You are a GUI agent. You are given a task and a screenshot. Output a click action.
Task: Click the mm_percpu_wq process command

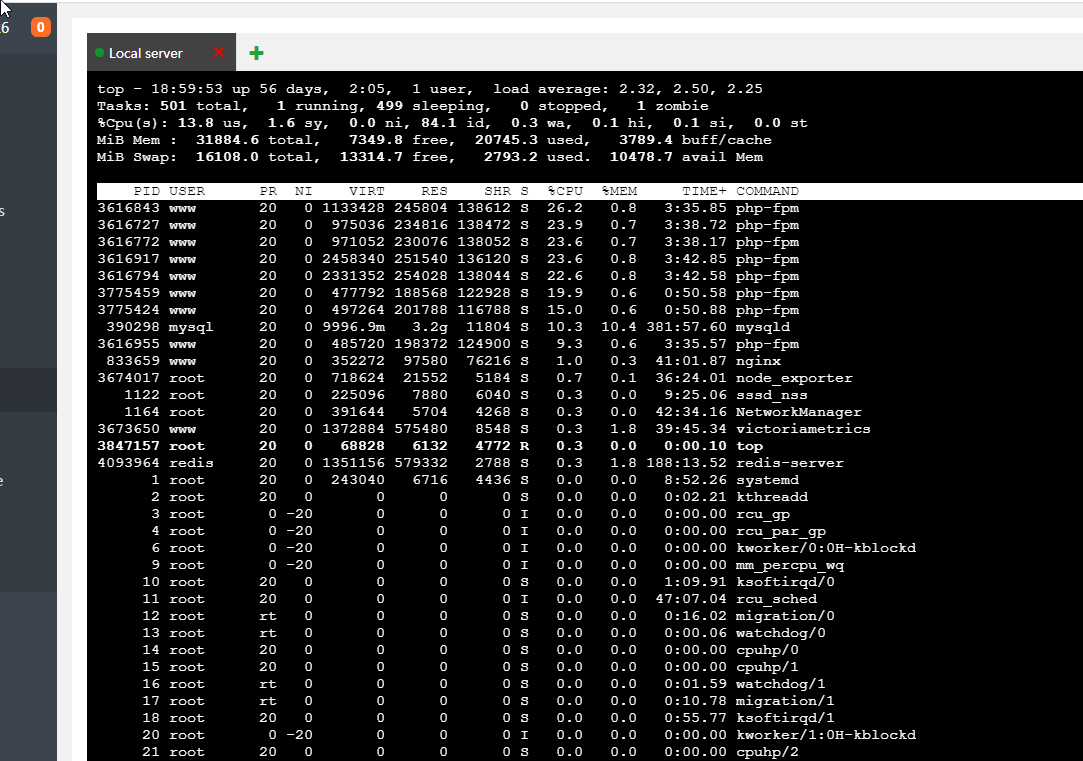pyautogui.click(x=790, y=565)
